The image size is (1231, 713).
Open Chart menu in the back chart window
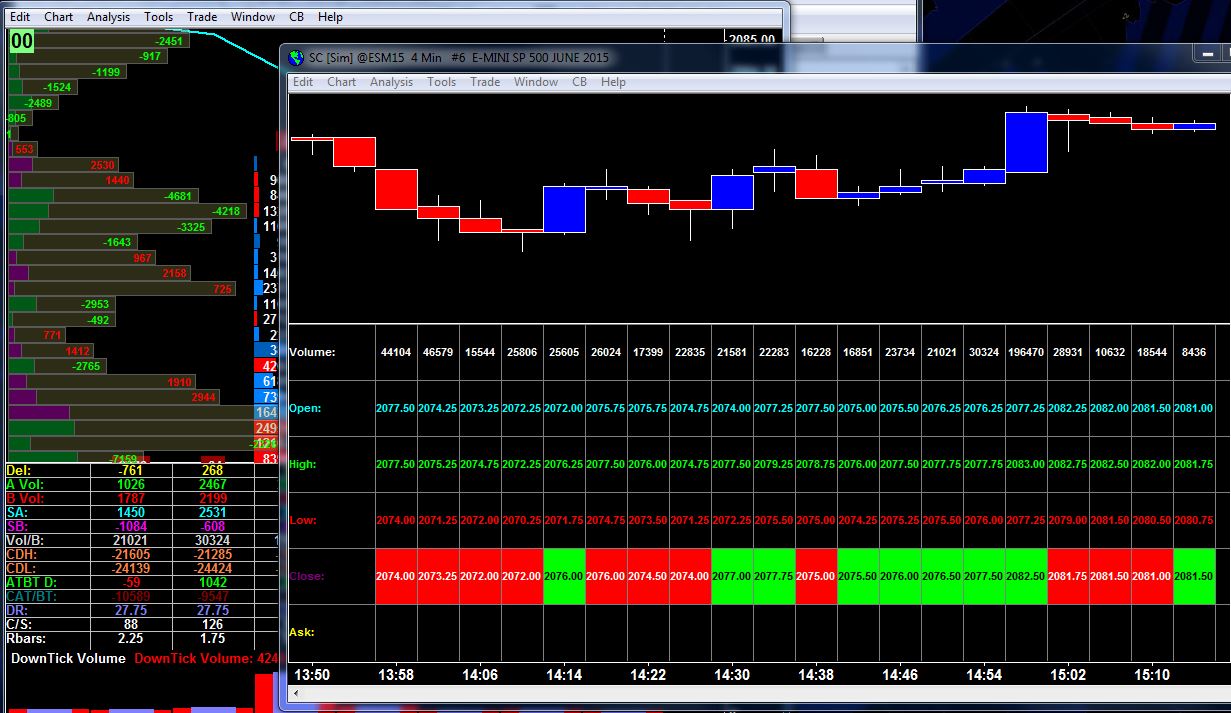click(x=59, y=17)
